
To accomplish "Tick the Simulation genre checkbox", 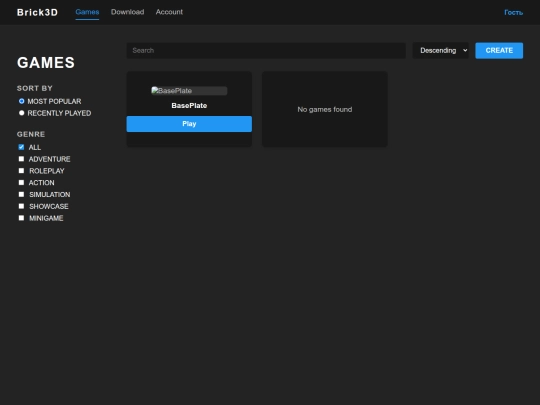I will tap(21, 194).
